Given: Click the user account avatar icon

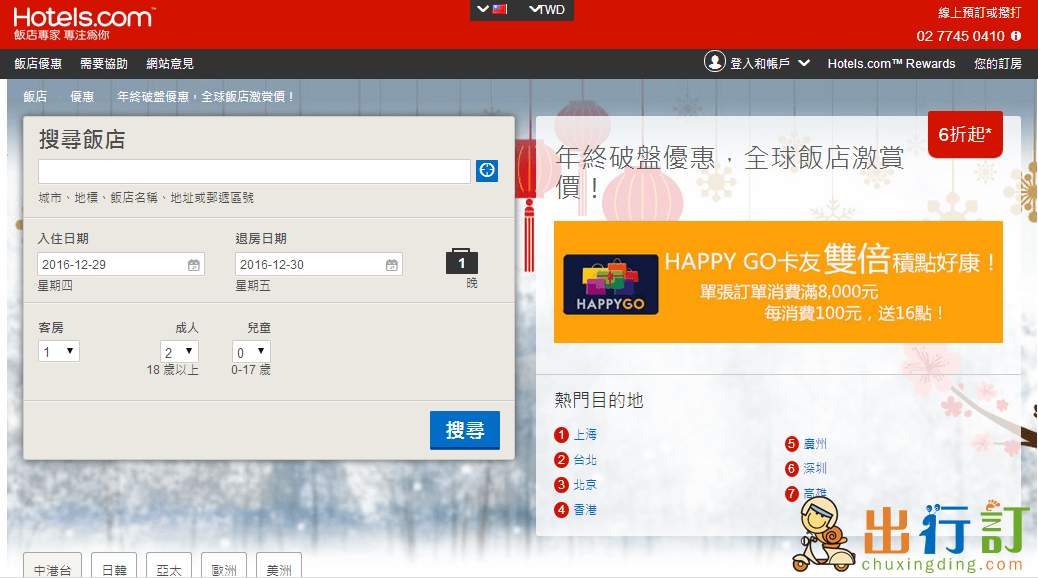Looking at the screenshot, I should coord(714,62).
